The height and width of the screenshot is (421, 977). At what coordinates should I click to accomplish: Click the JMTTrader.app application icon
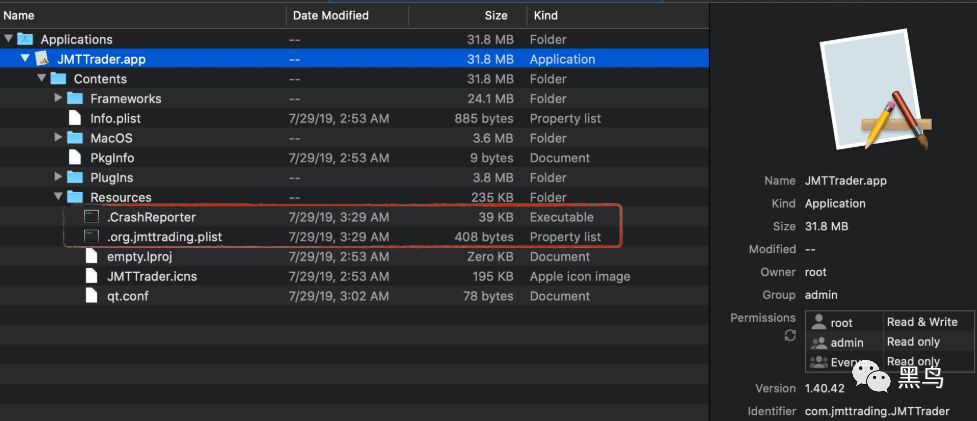tap(42, 59)
